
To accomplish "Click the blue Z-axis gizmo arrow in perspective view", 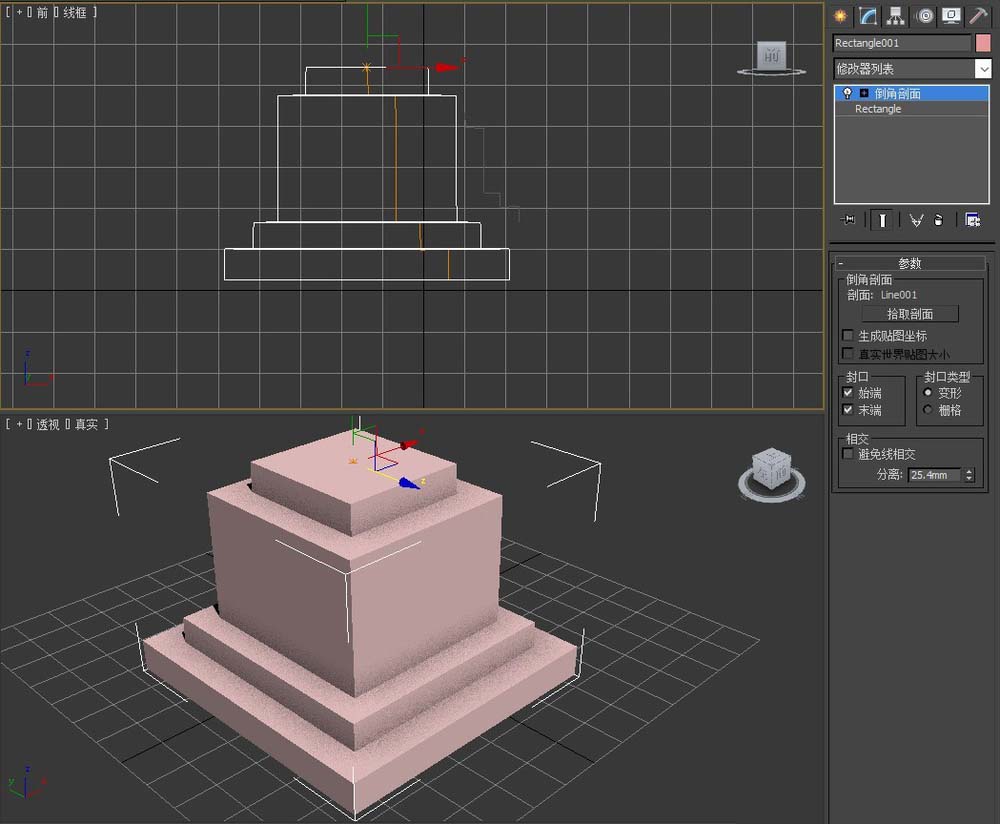I will pos(409,483).
